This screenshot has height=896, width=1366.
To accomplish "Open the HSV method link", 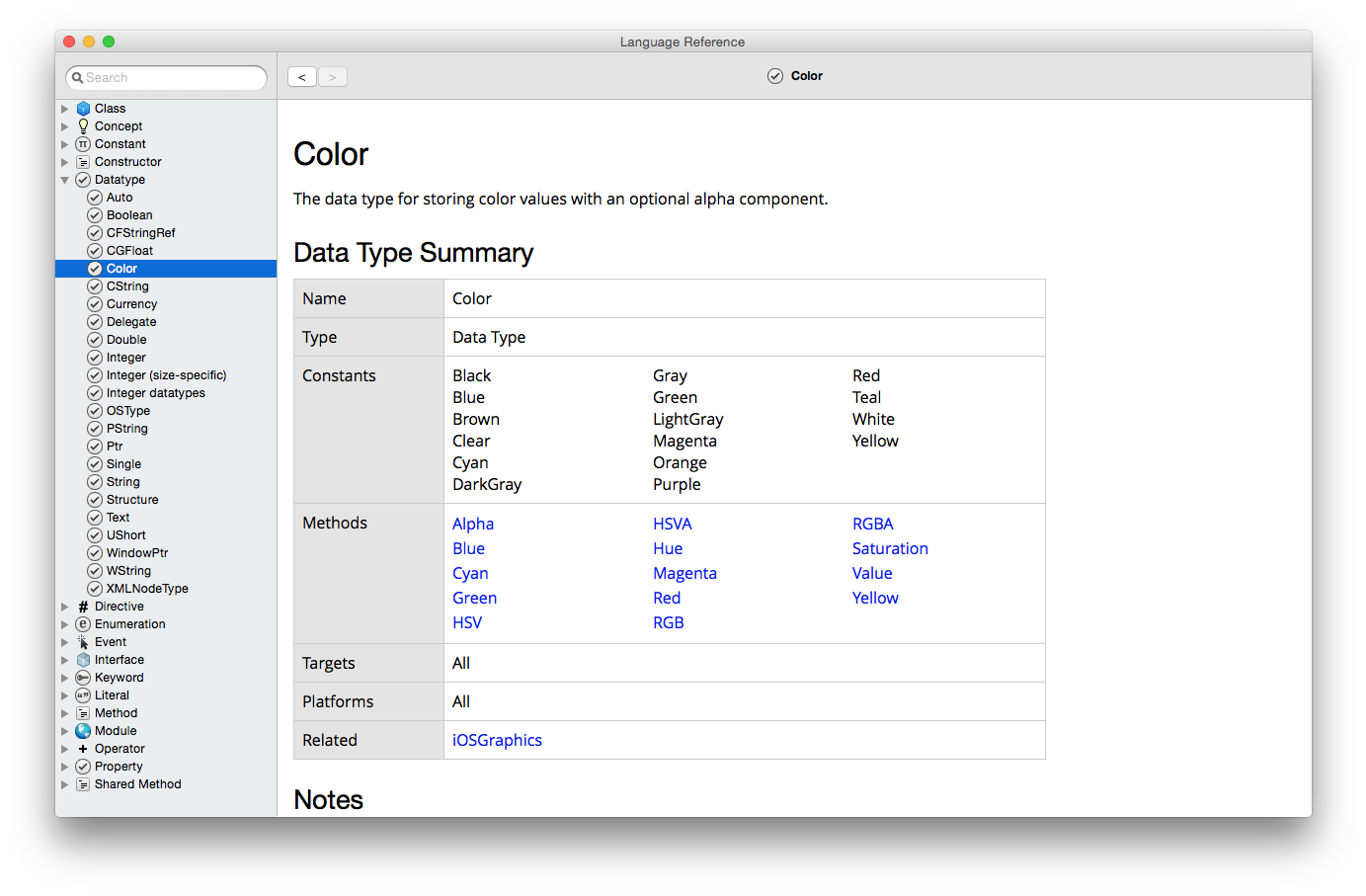I will [467, 622].
